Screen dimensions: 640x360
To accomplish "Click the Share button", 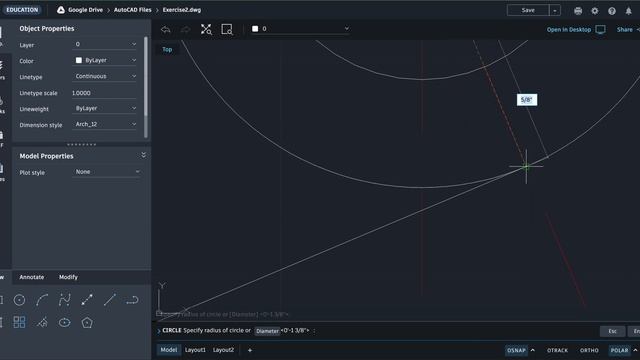I will point(624,30).
